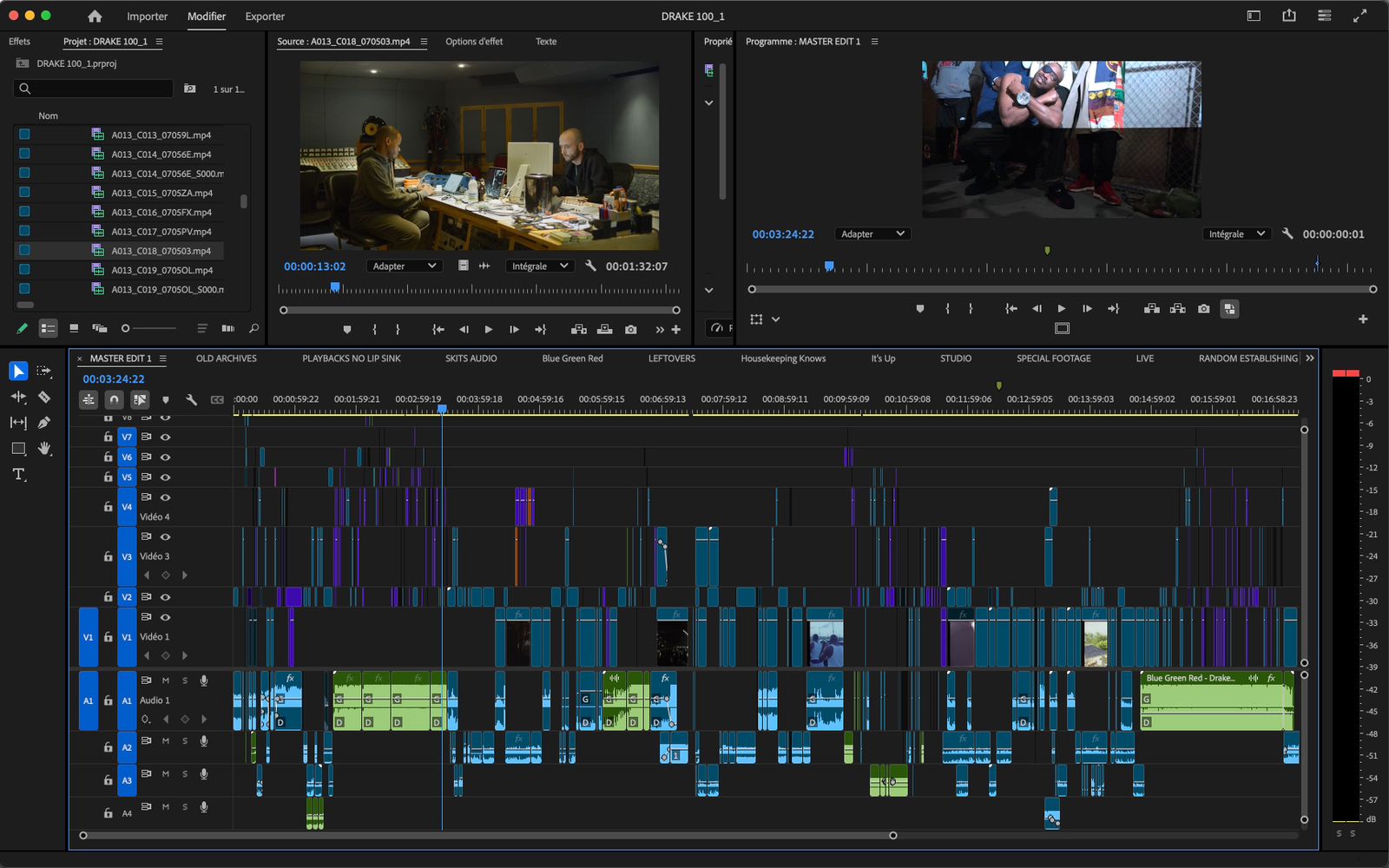The image size is (1389, 868).
Task: Enable voice-over record on A3 track
Action: click(x=204, y=774)
